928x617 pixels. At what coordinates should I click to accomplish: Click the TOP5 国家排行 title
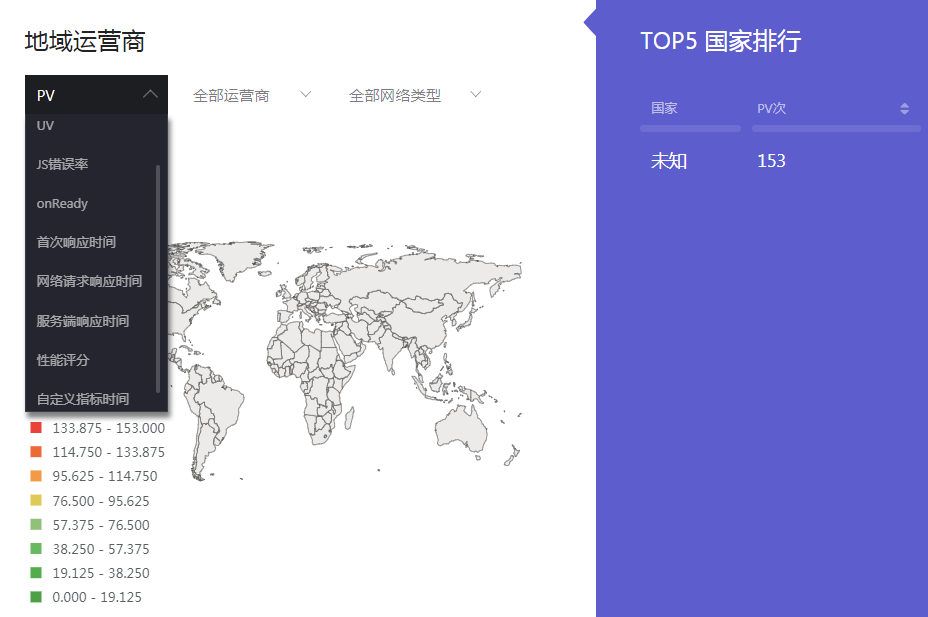(721, 41)
